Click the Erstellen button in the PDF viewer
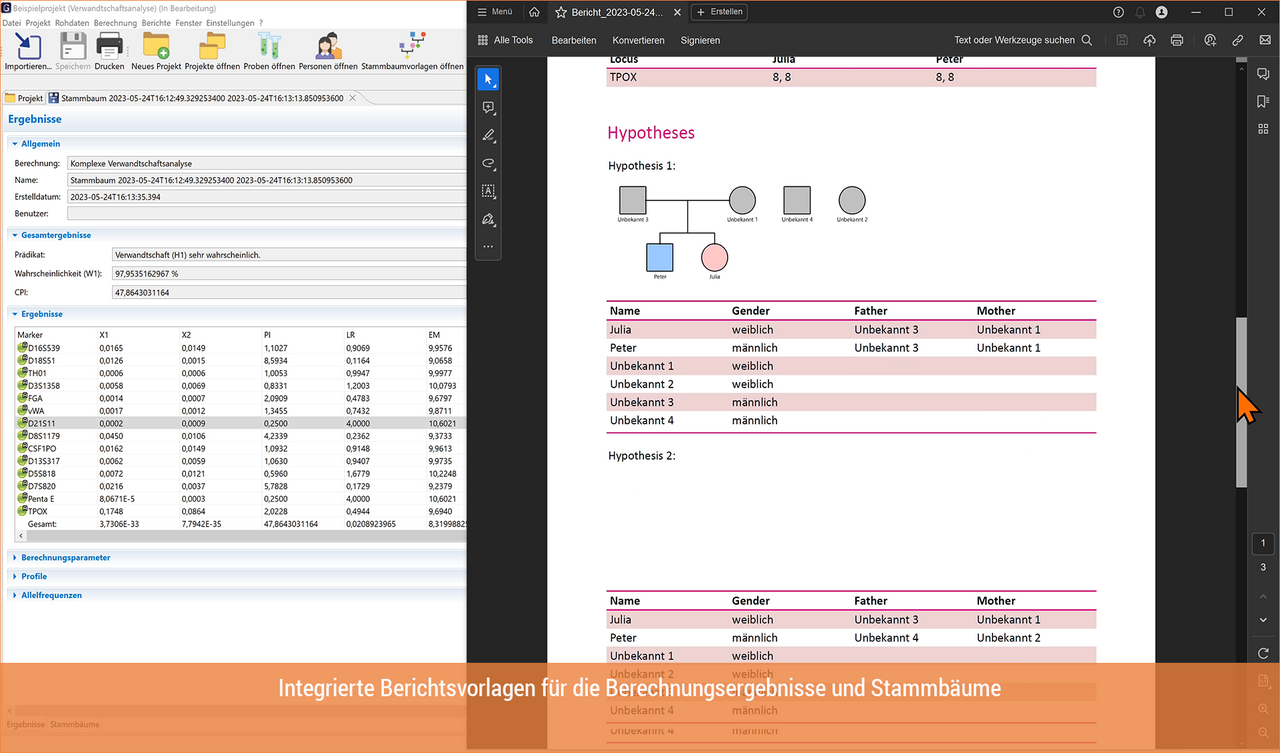The width and height of the screenshot is (1280, 753). click(x=720, y=12)
